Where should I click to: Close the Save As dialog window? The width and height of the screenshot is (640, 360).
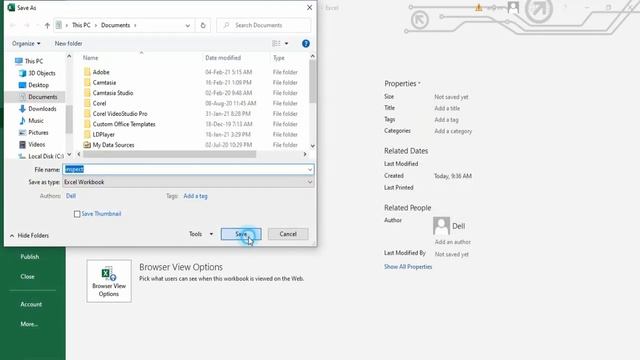pyautogui.click(x=309, y=8)
